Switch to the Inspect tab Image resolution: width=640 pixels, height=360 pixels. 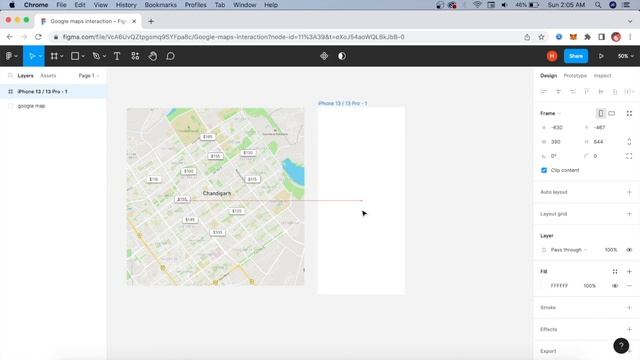pyautogui.click(x=602, y=76)
